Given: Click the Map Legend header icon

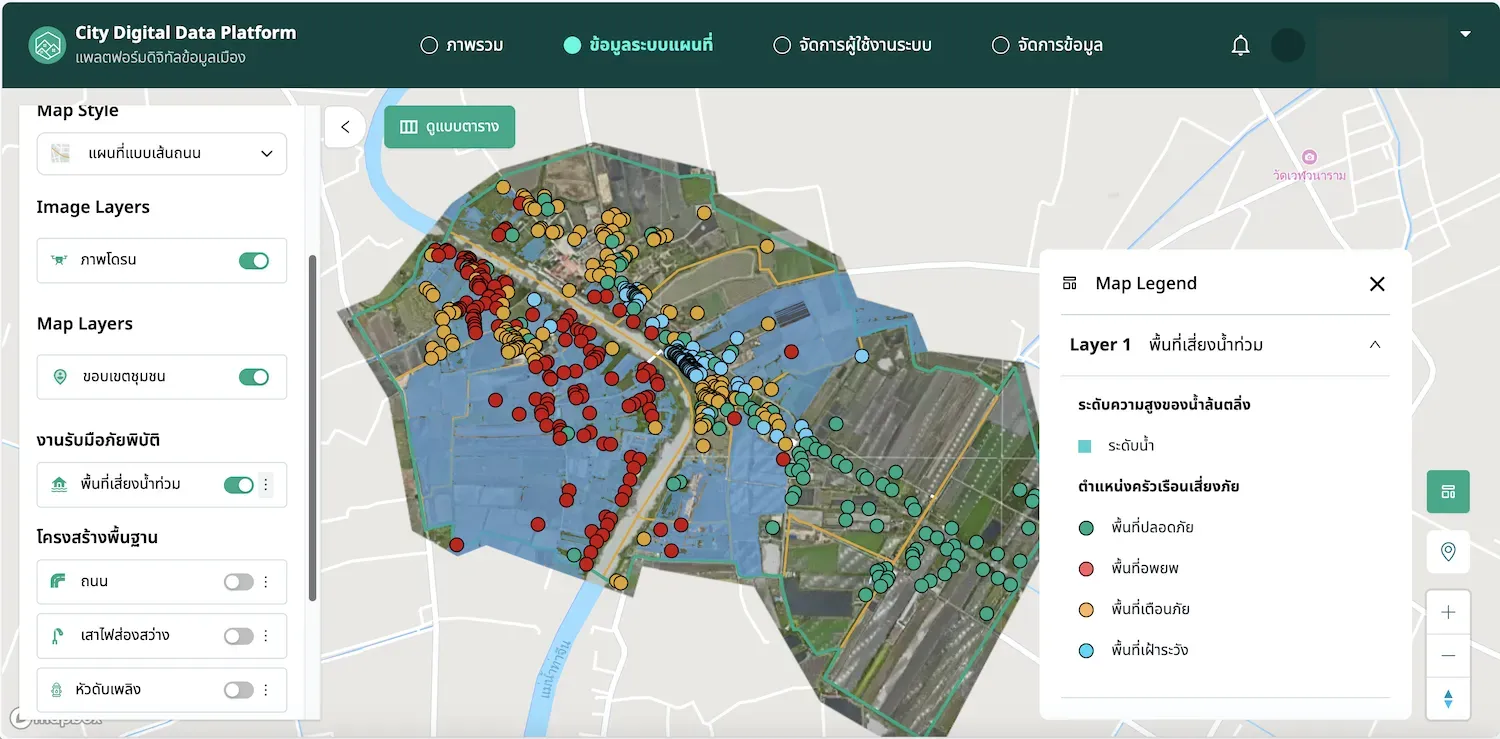Looking at the screenshot, I should tap(1070, 284).
